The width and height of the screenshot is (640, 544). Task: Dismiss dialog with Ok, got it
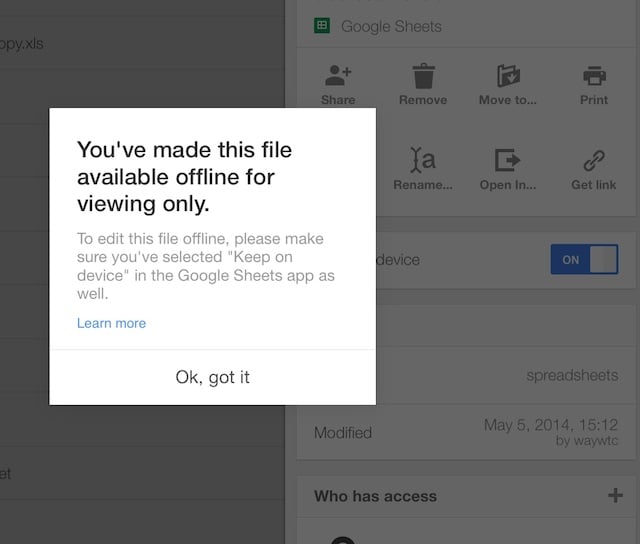(x=212, y=377)
